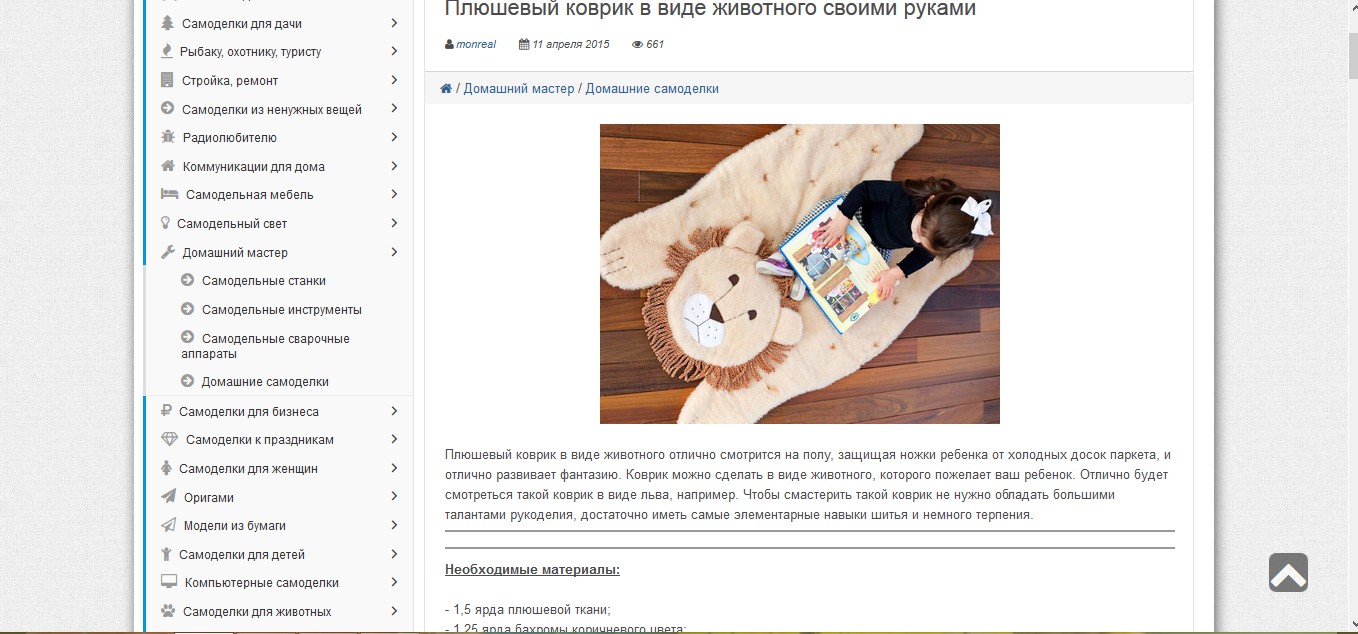Collapse the Домашний мастер submenu arrow
Image resolution: width=1358 pixels, height=634 pixels.
[x=394, y=252]
